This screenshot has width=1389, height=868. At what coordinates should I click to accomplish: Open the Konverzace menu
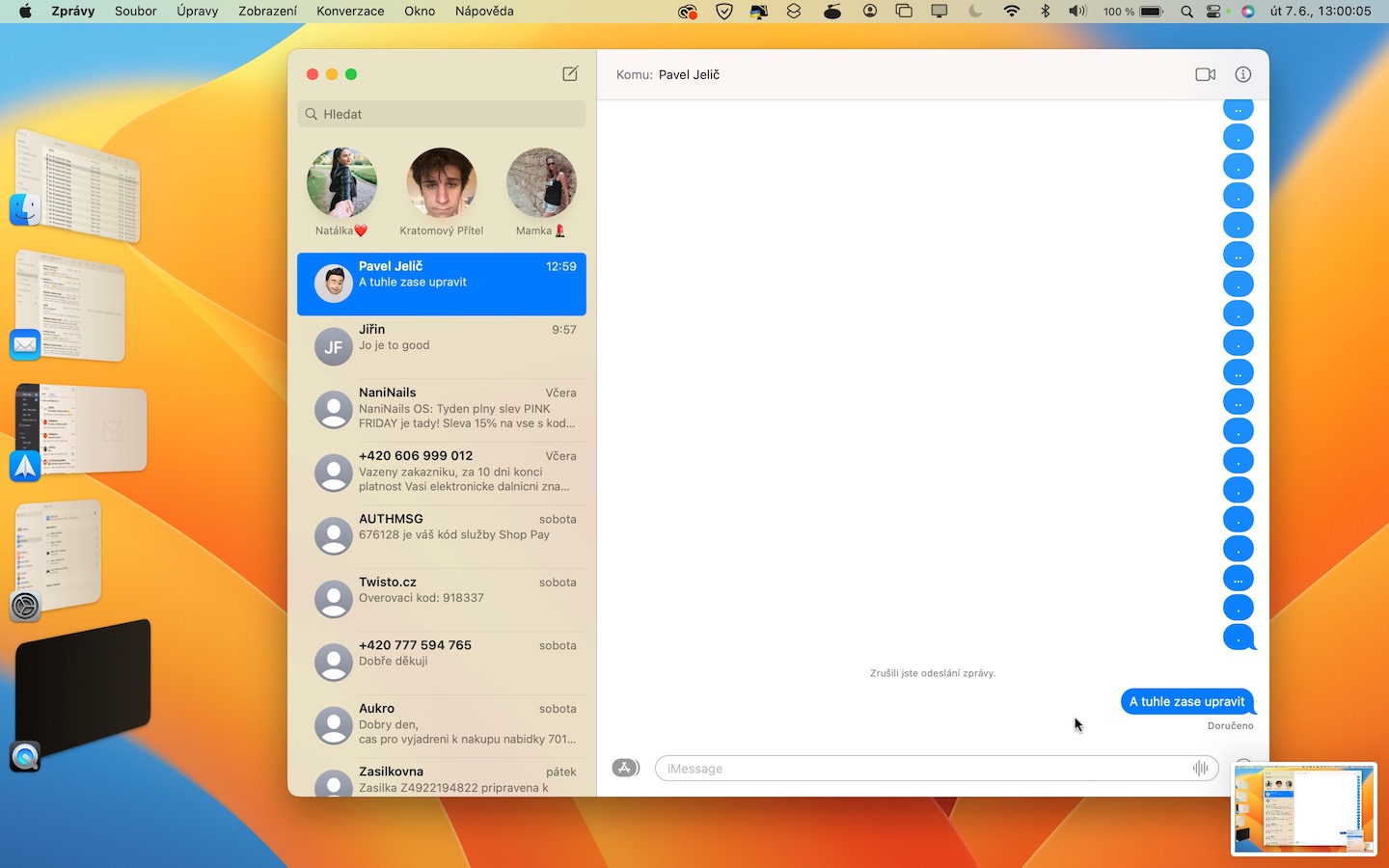pyautogui.click(x=350, y=12)
